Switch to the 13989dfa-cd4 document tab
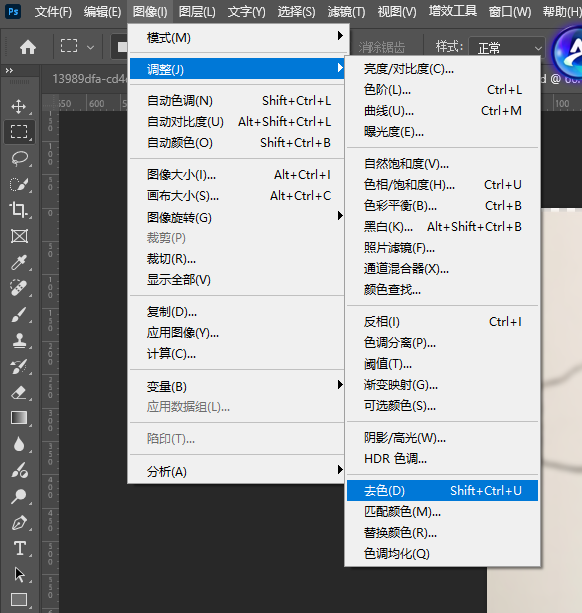 point(90,79)
